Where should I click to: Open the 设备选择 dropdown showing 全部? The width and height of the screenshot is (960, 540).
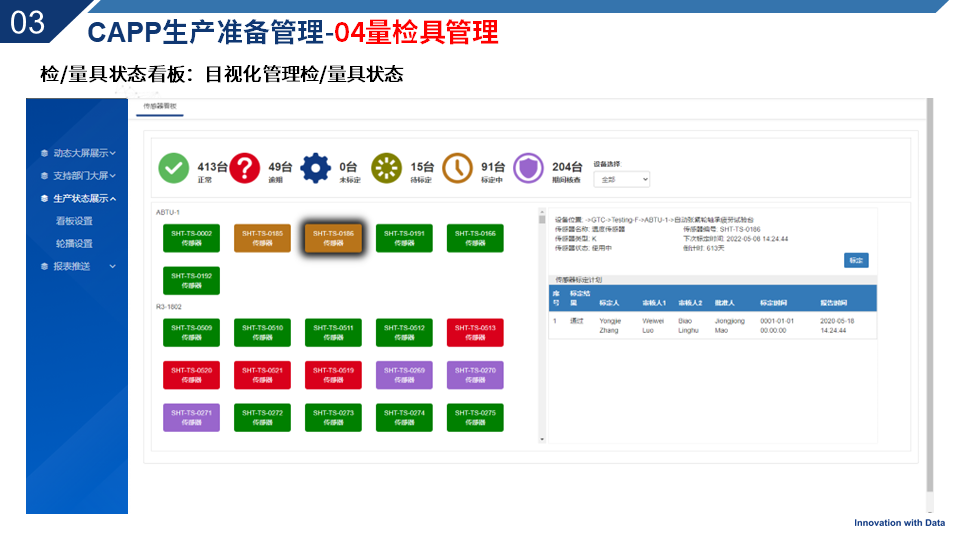coord(622,180)
